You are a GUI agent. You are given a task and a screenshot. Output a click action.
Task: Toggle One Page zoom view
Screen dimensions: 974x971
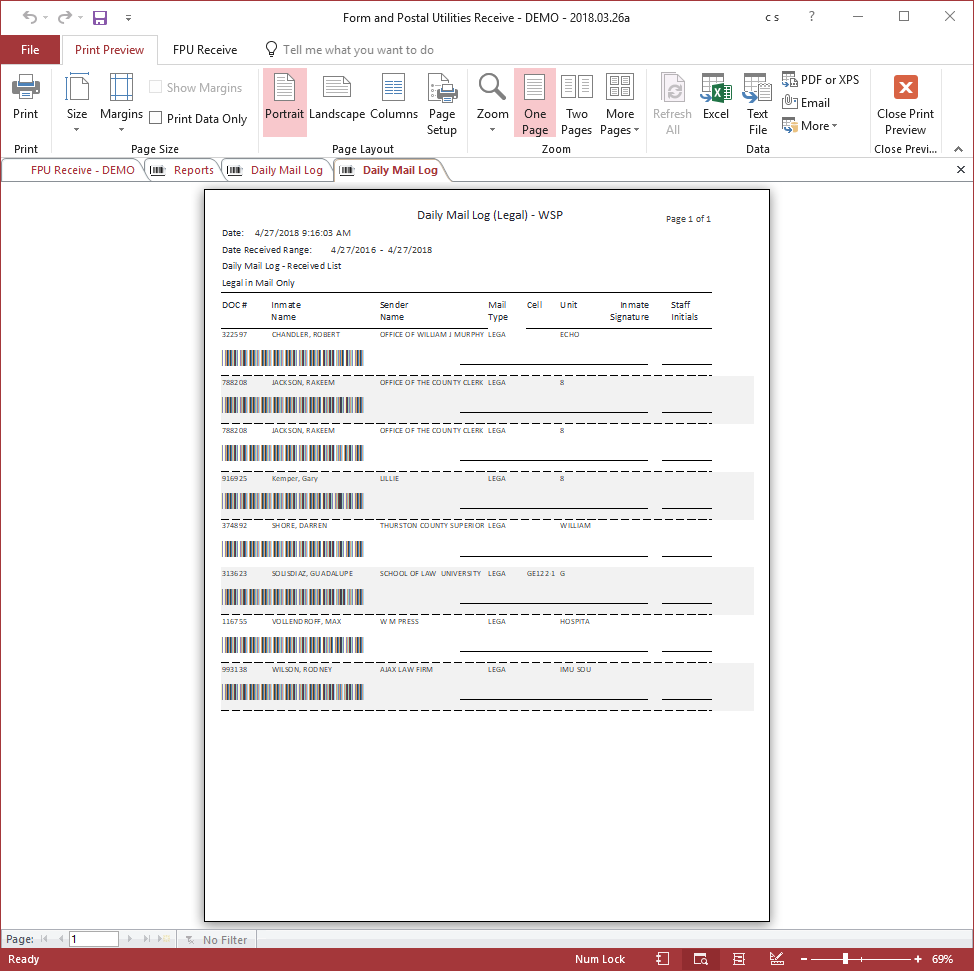coord(535,104)
